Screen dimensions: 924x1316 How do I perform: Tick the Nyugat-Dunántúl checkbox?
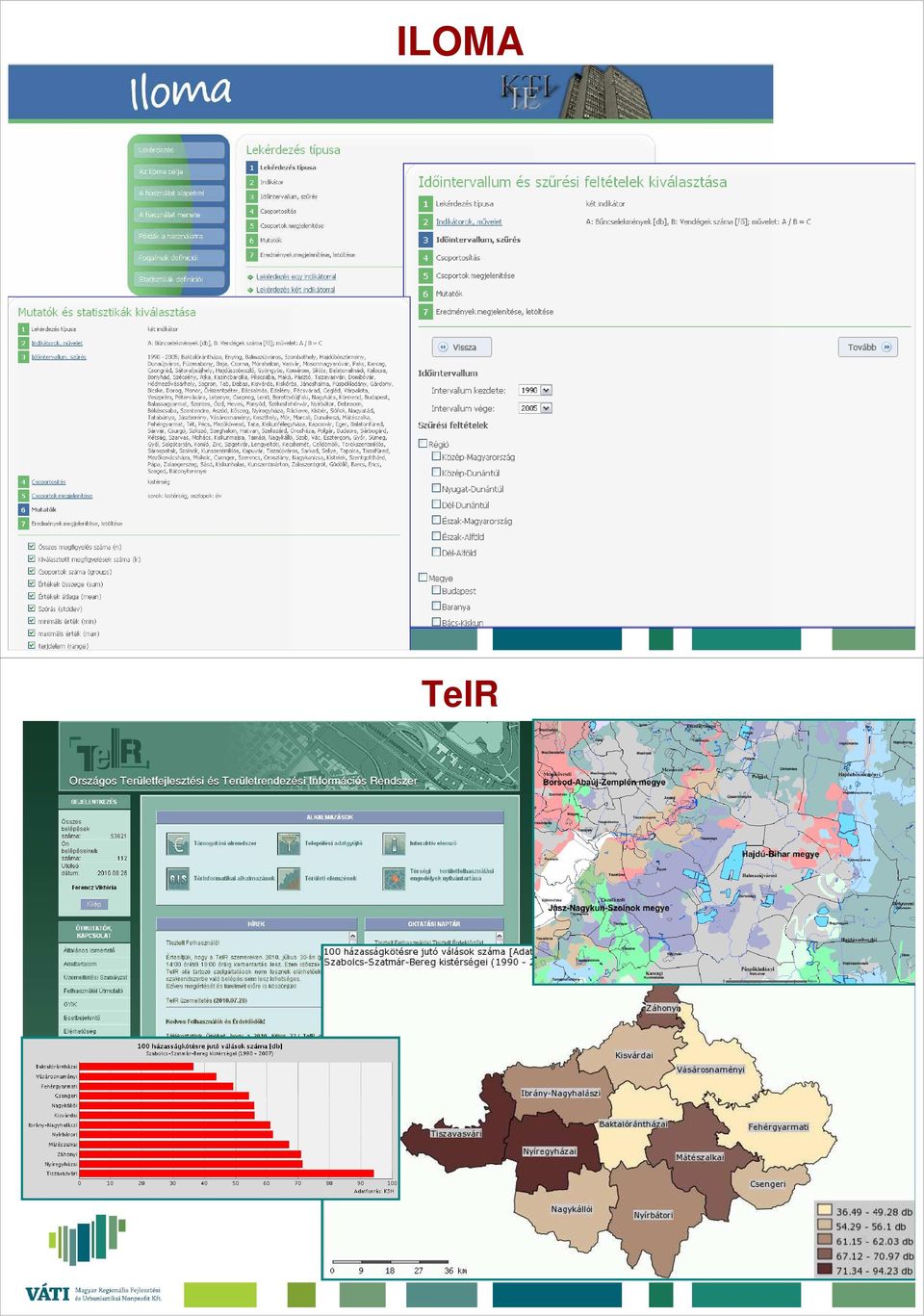pos(436,488)
